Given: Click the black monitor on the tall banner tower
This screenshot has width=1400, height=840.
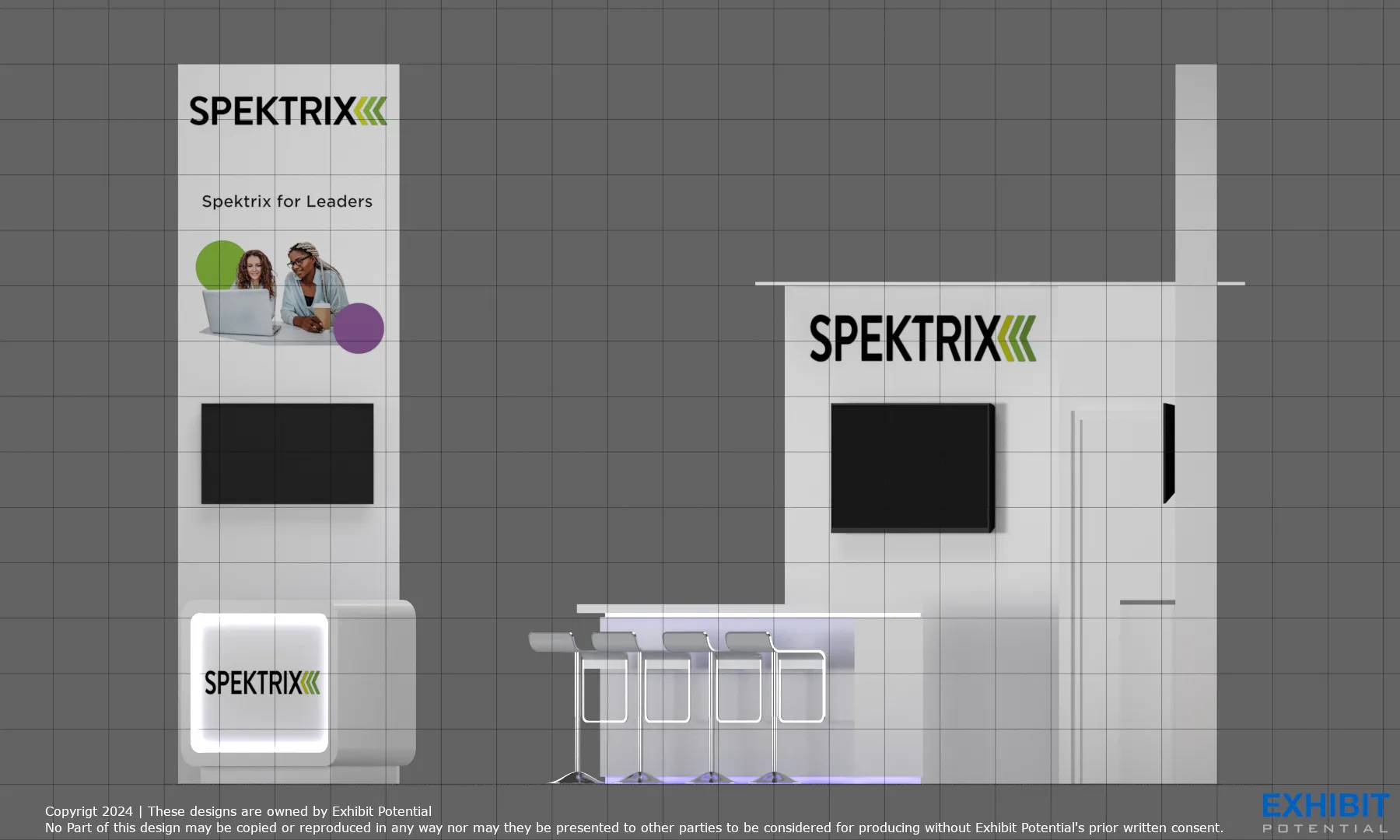Looking at the screenshot, I should pyautogui.click(x=287, y=453).
